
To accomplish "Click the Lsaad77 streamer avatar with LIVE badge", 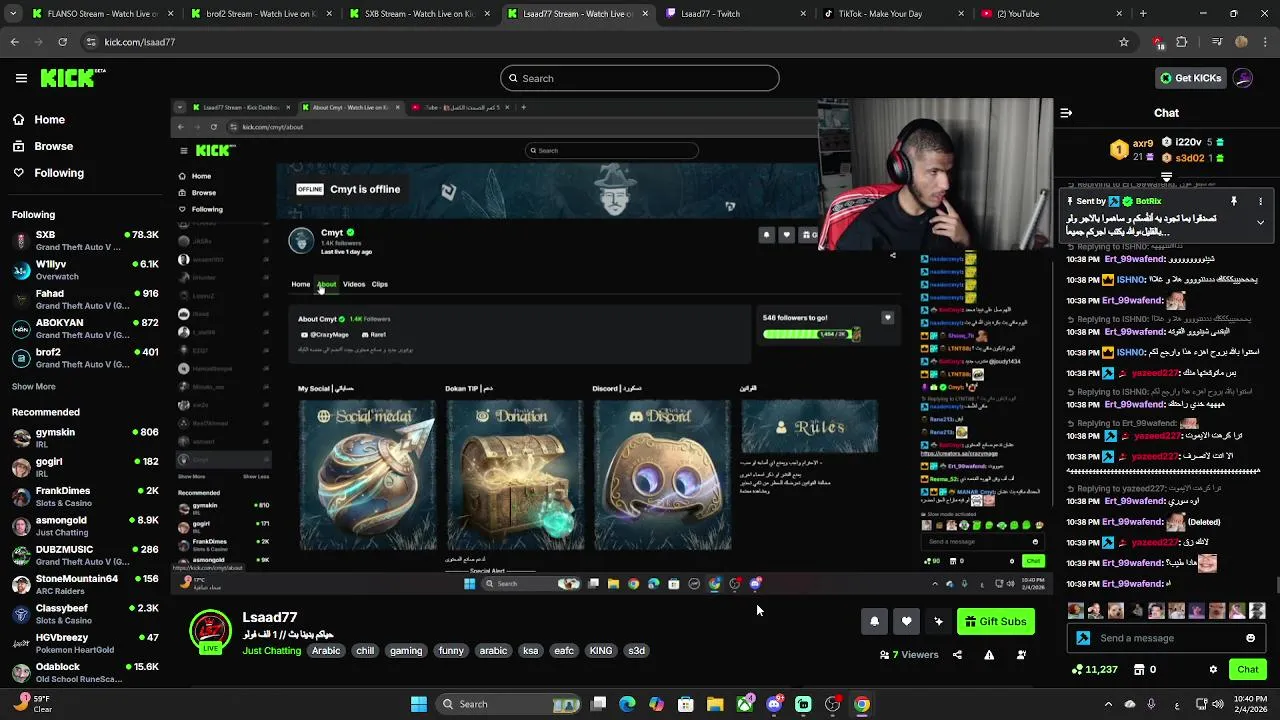I will pyautogui.click(x=210, y=632).
